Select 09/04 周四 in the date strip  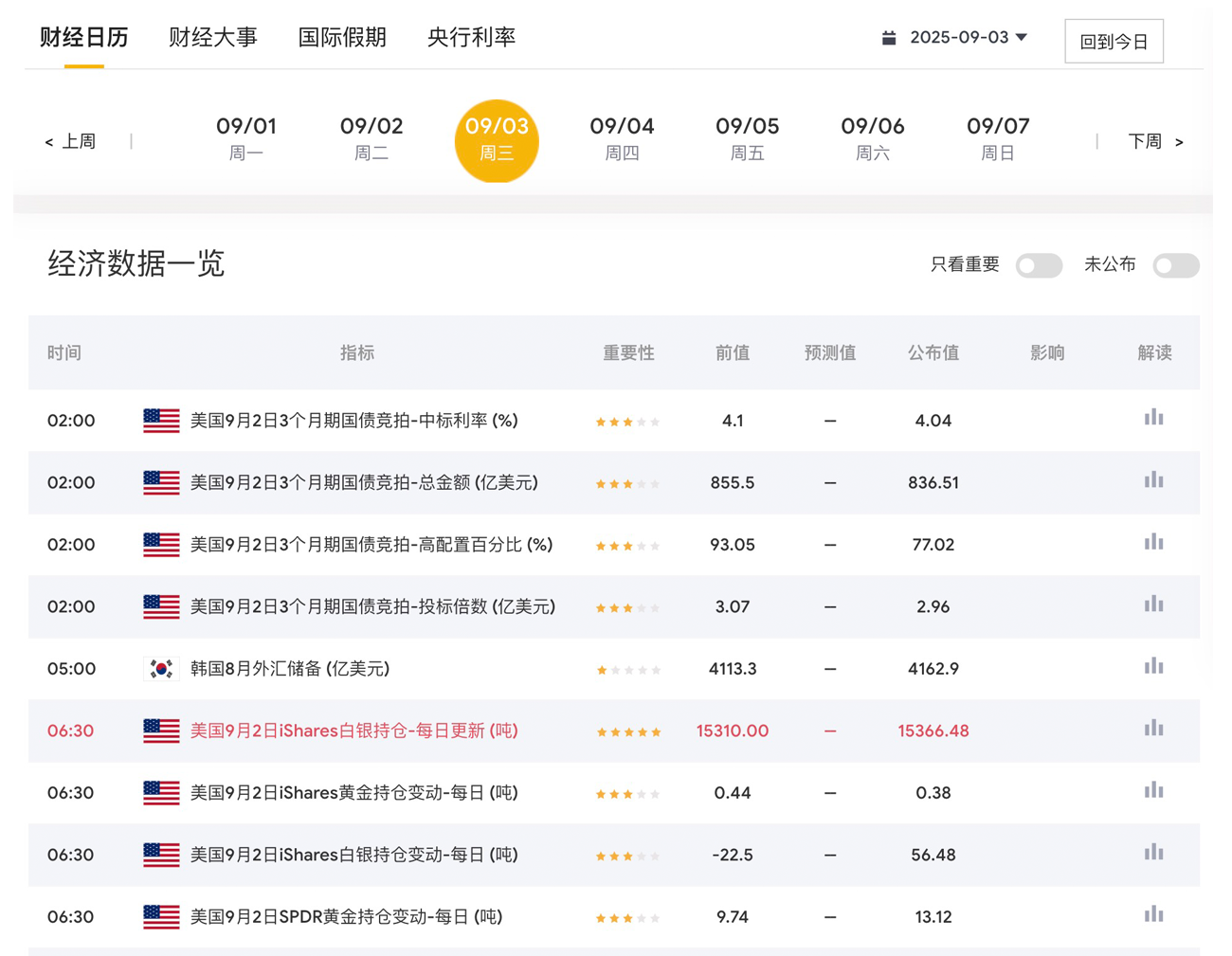622,138
